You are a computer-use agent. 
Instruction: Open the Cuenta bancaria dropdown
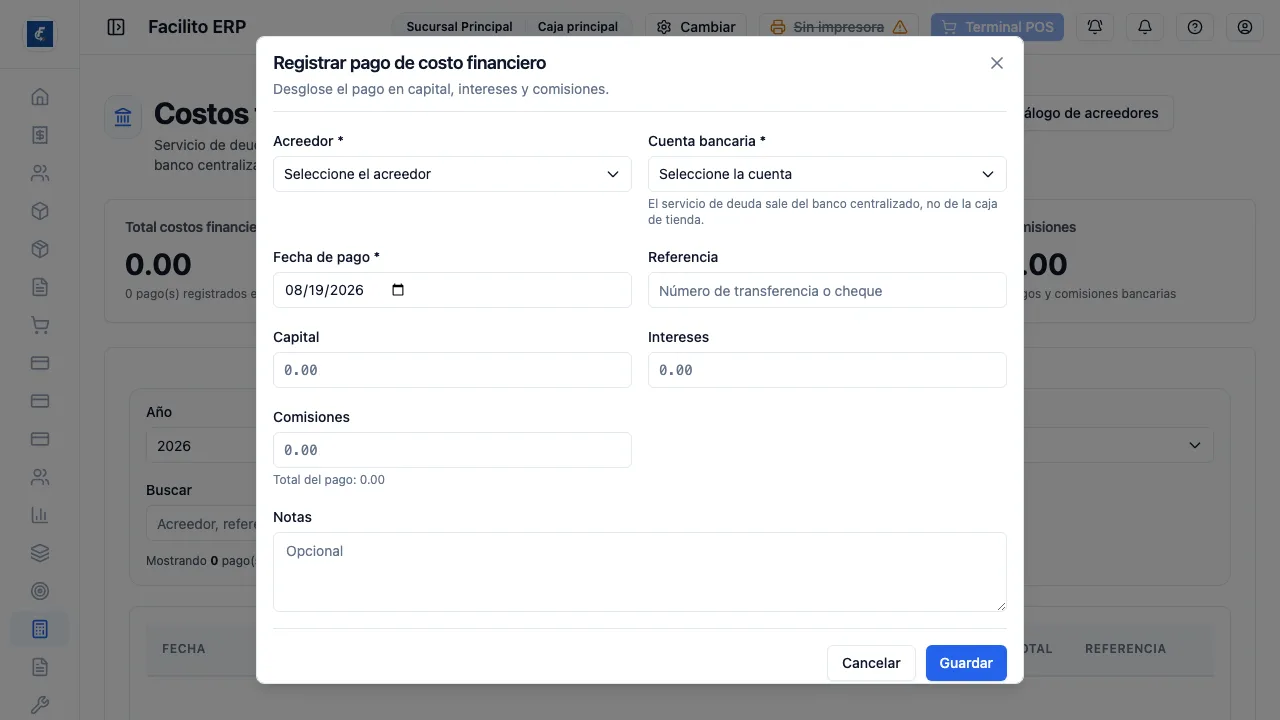point(827,174)
